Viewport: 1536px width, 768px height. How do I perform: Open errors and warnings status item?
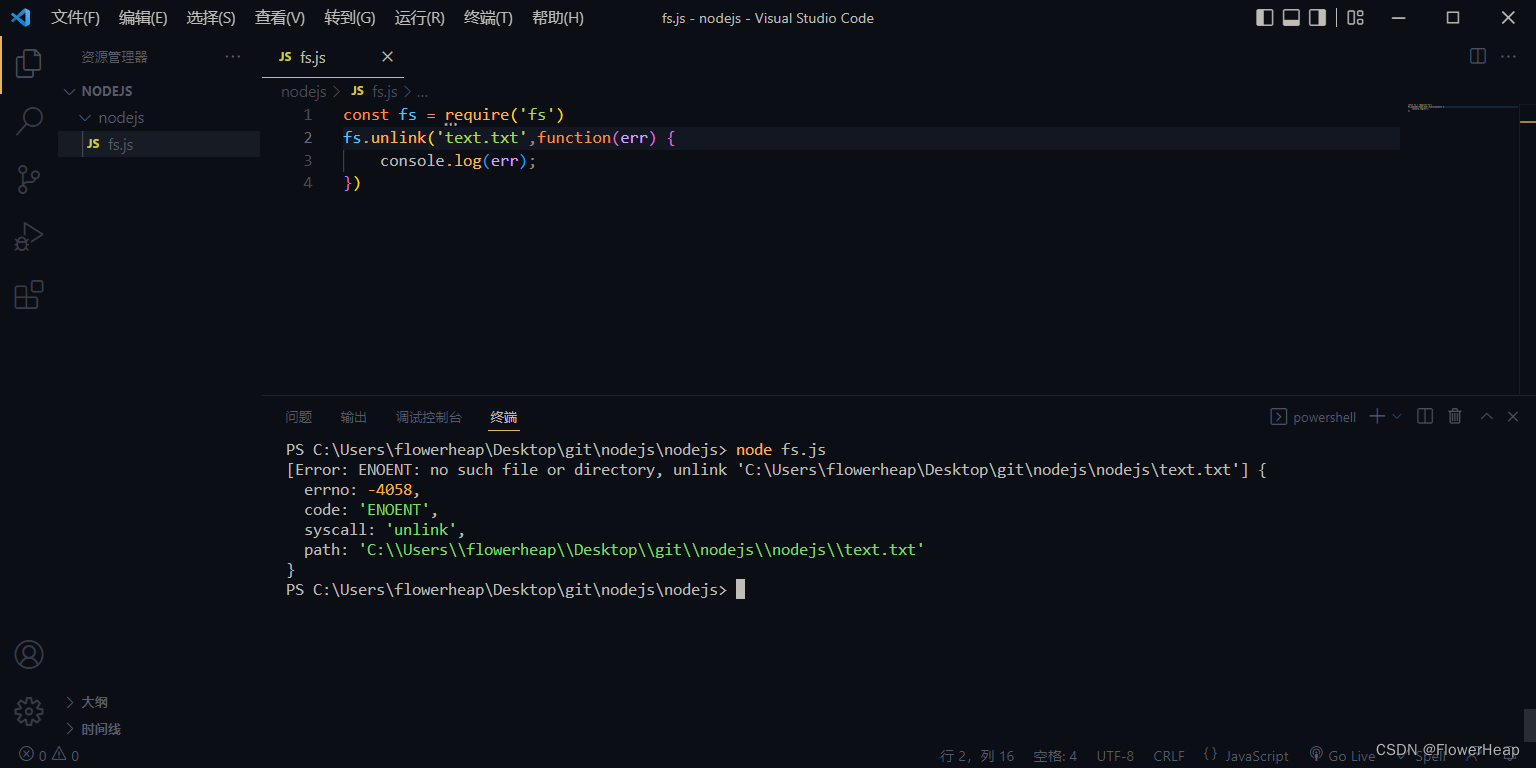point(48,755)
